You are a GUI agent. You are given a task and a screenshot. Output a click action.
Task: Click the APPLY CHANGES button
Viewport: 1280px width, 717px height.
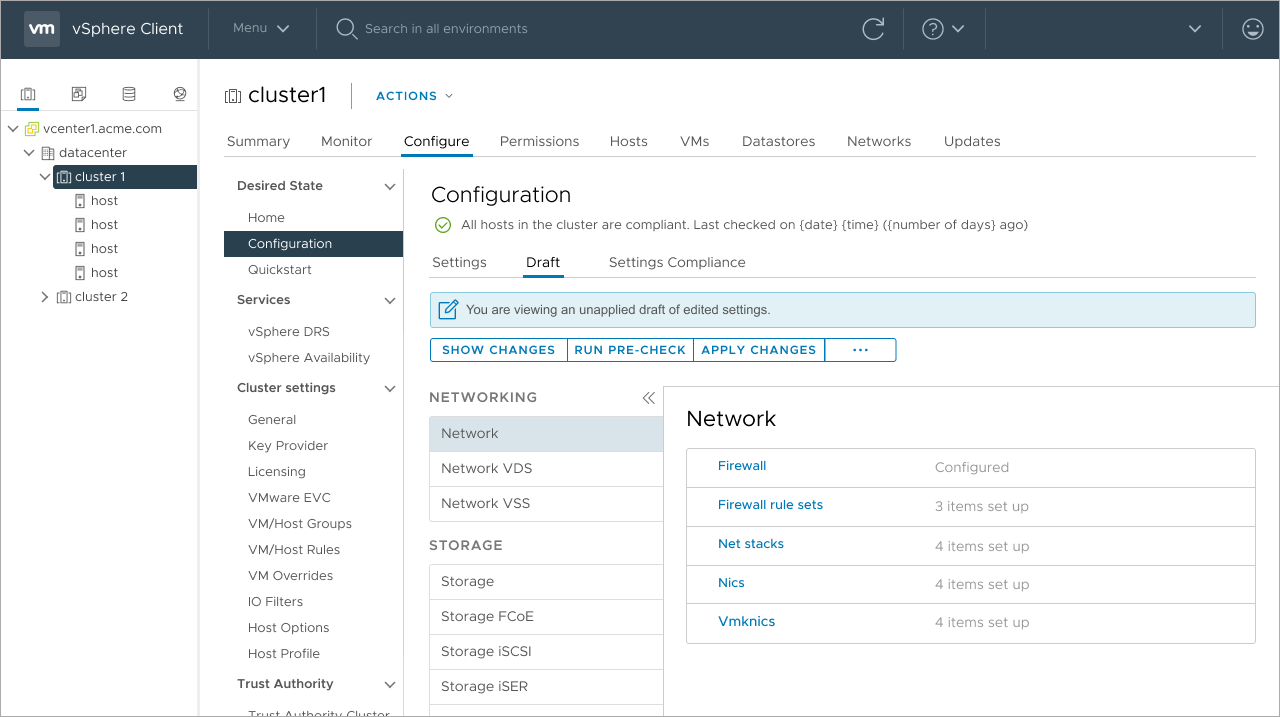(759, 350)
